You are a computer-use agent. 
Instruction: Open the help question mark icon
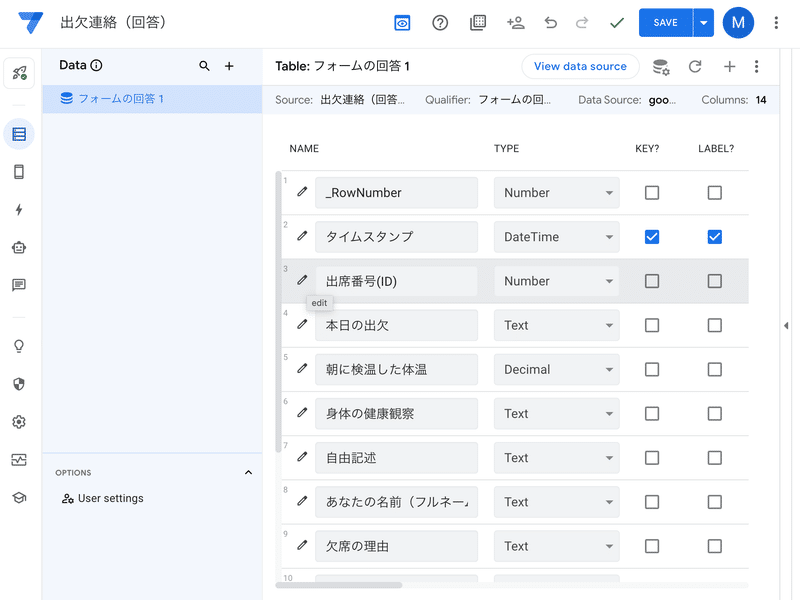point(440,22)
